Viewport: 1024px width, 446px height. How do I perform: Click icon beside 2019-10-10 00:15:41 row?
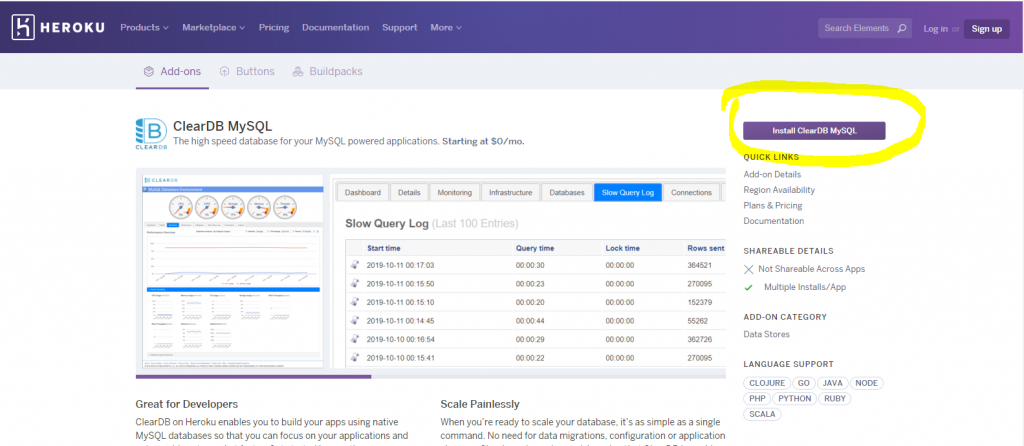pos(355,358)
